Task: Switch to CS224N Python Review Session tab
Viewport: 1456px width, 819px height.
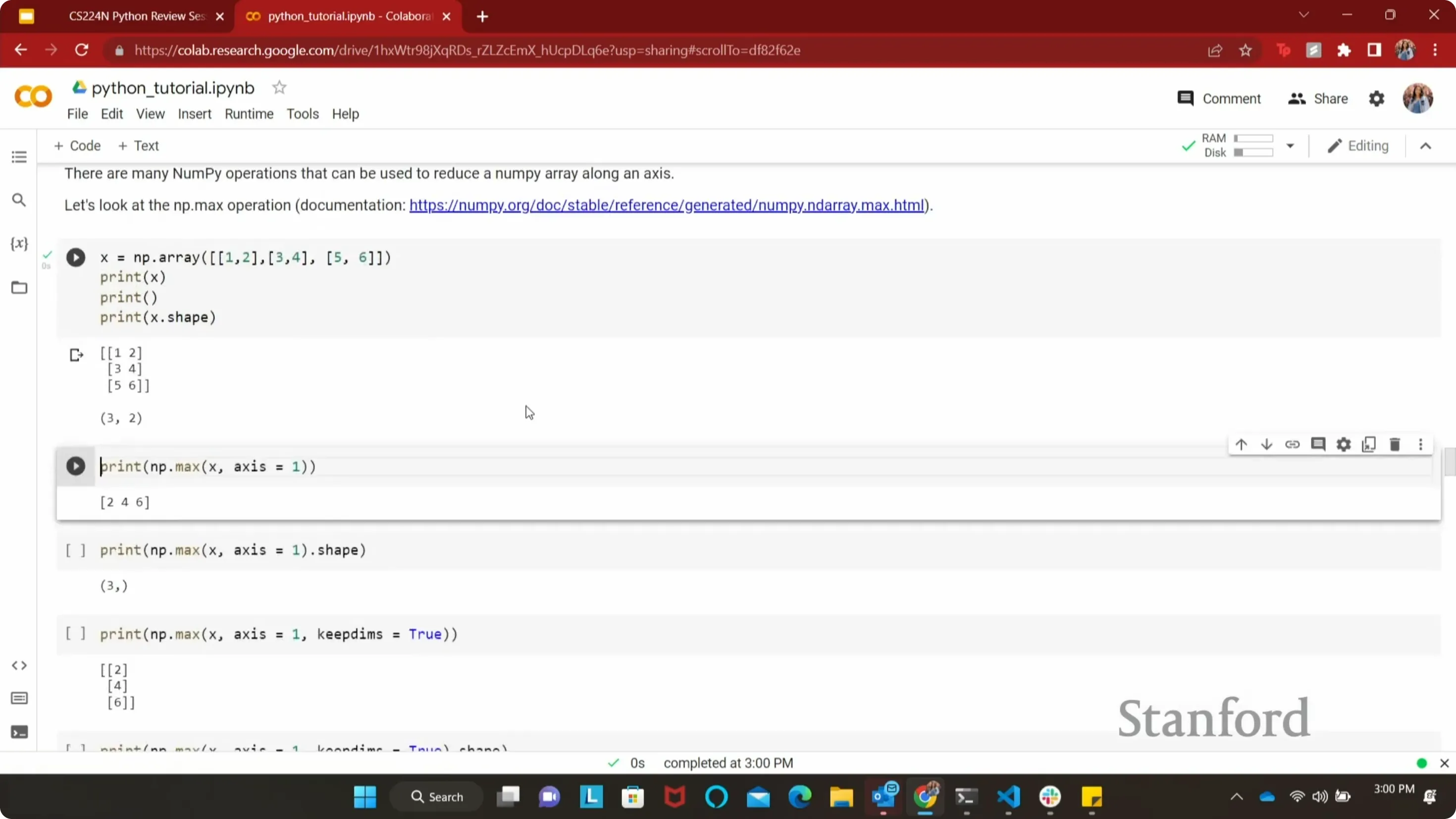Action: tap(136, 16)
